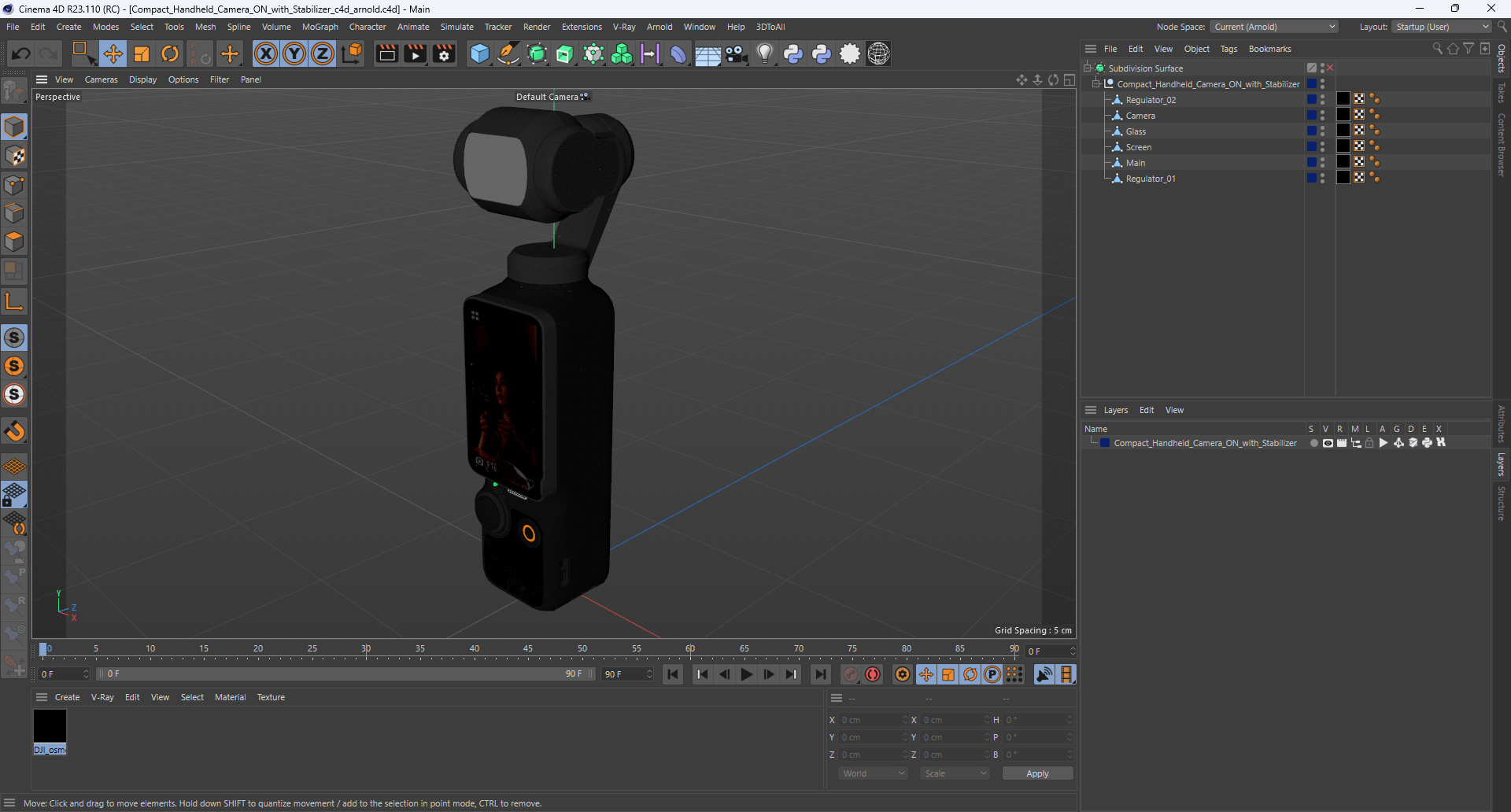Open Scale mode dropdown
This screenshot has width=1511, height=812.
tap(955, 773)
